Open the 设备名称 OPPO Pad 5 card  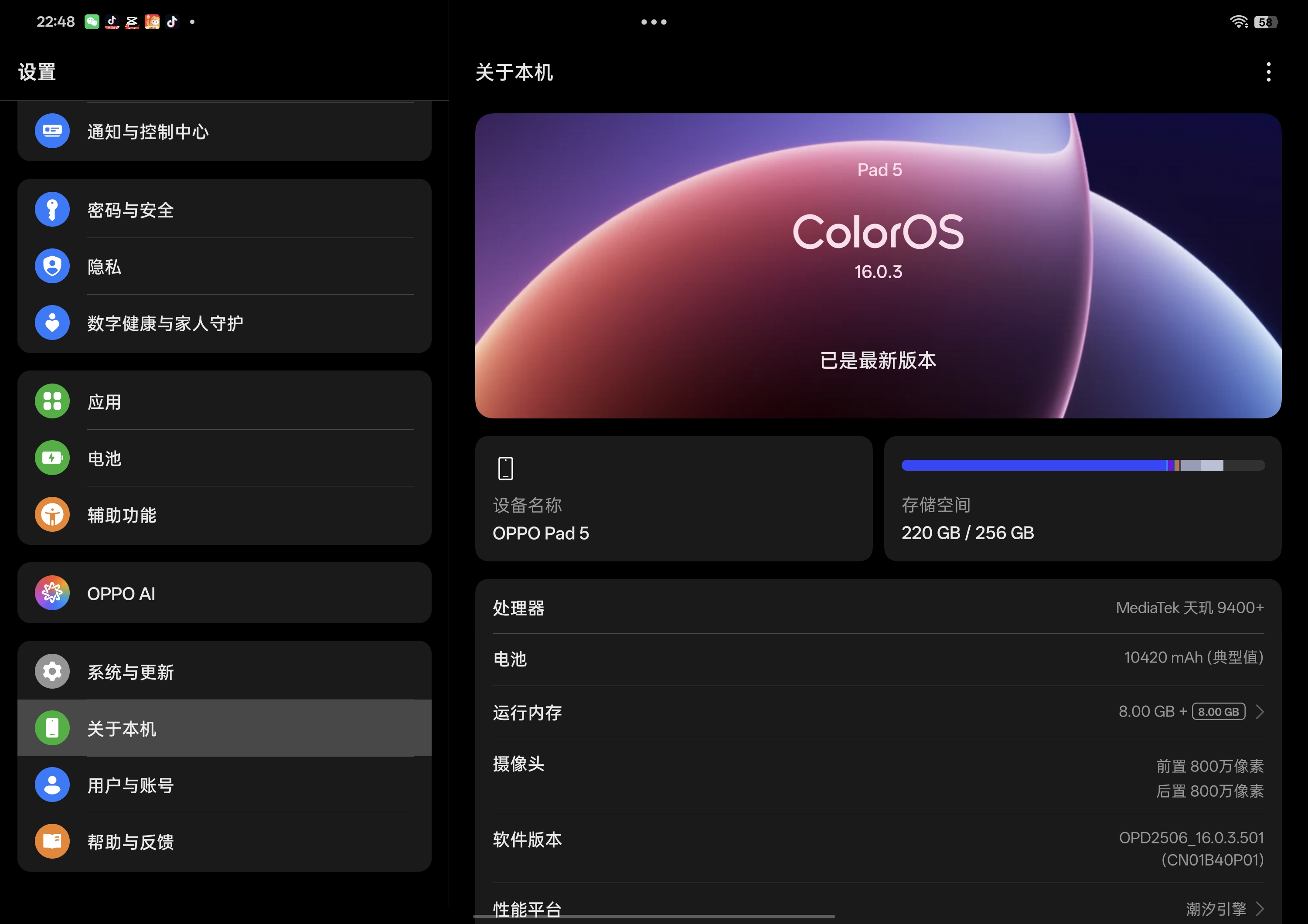pos(673,499)
